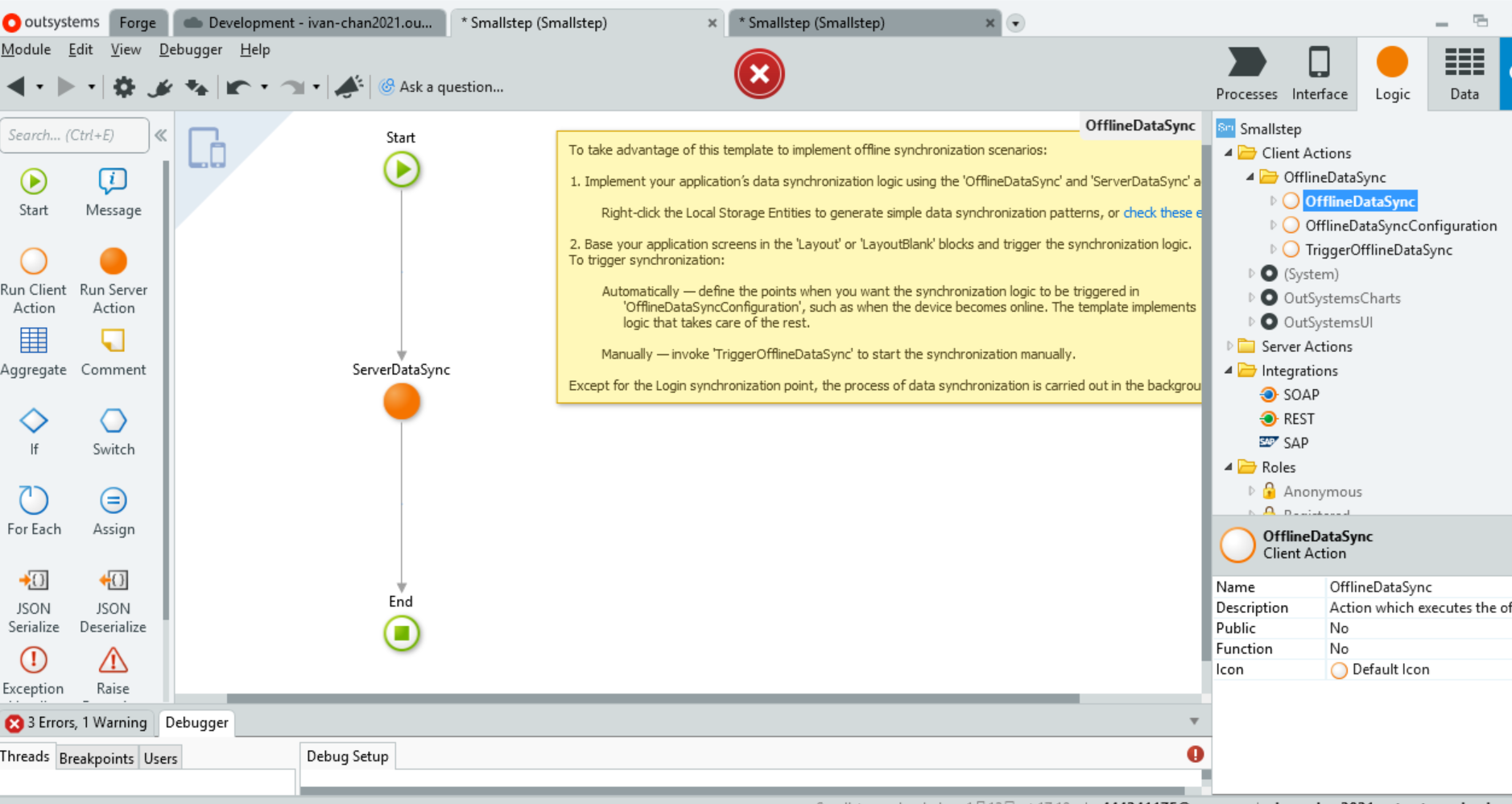This screenshot has height=804, width=1512.
Task: Collapse the Client Actions folder
Action: 1229,153
